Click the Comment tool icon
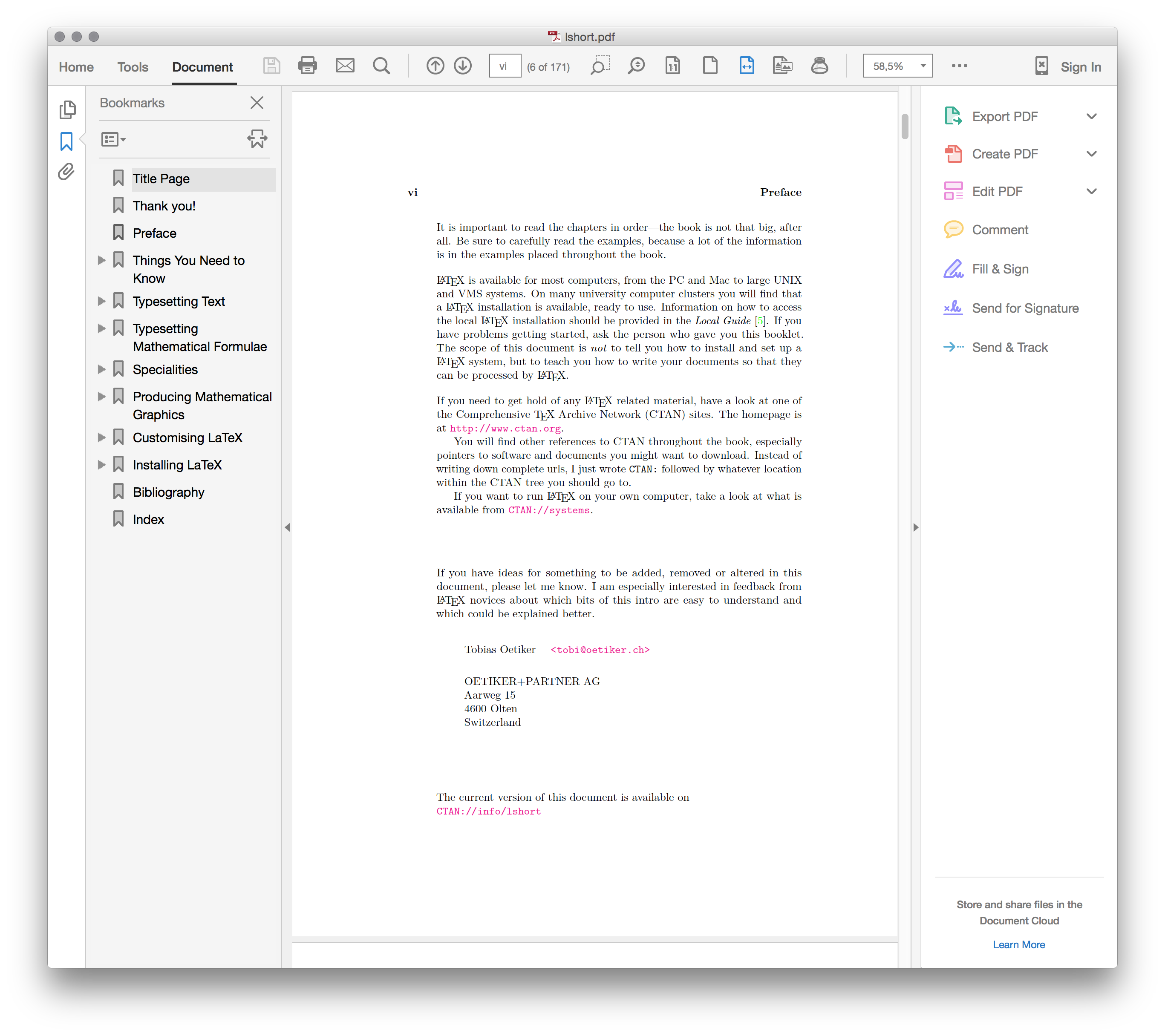1165x1036 pixels. pos(951,230)
